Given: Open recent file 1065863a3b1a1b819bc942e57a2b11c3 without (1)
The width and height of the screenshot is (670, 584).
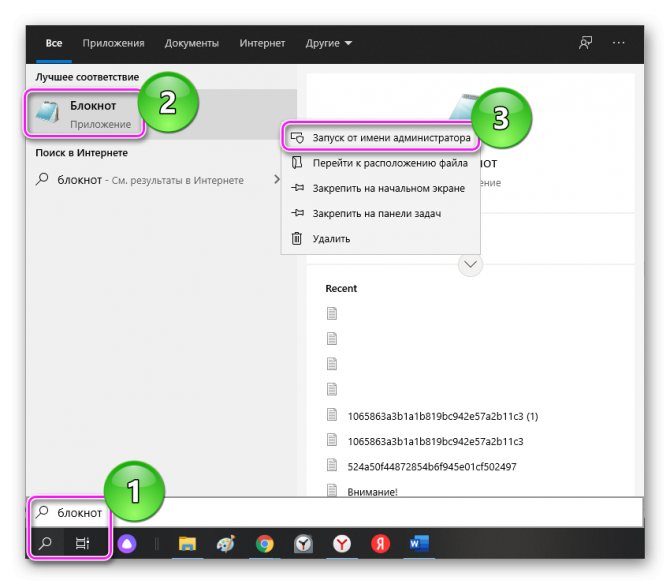Looking at the screenshot, I should point(435,441).
